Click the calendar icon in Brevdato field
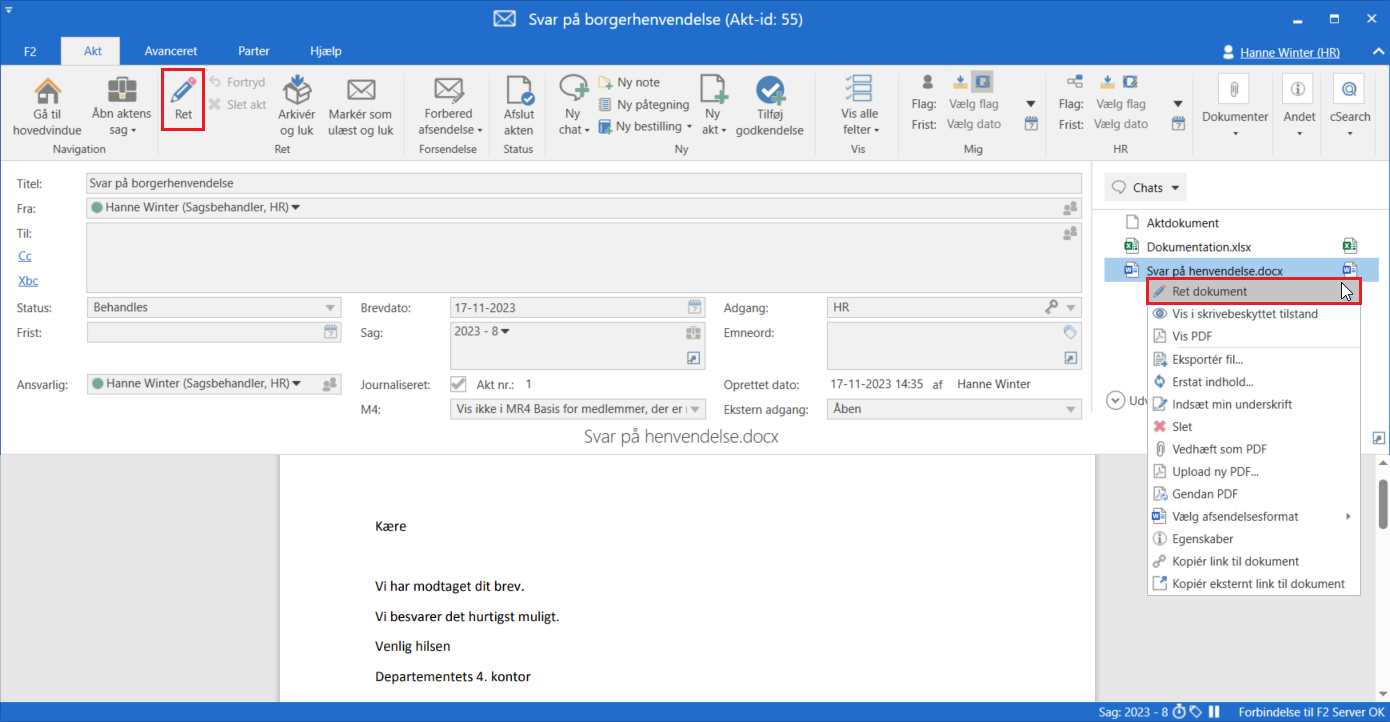 tap(695, 307)
